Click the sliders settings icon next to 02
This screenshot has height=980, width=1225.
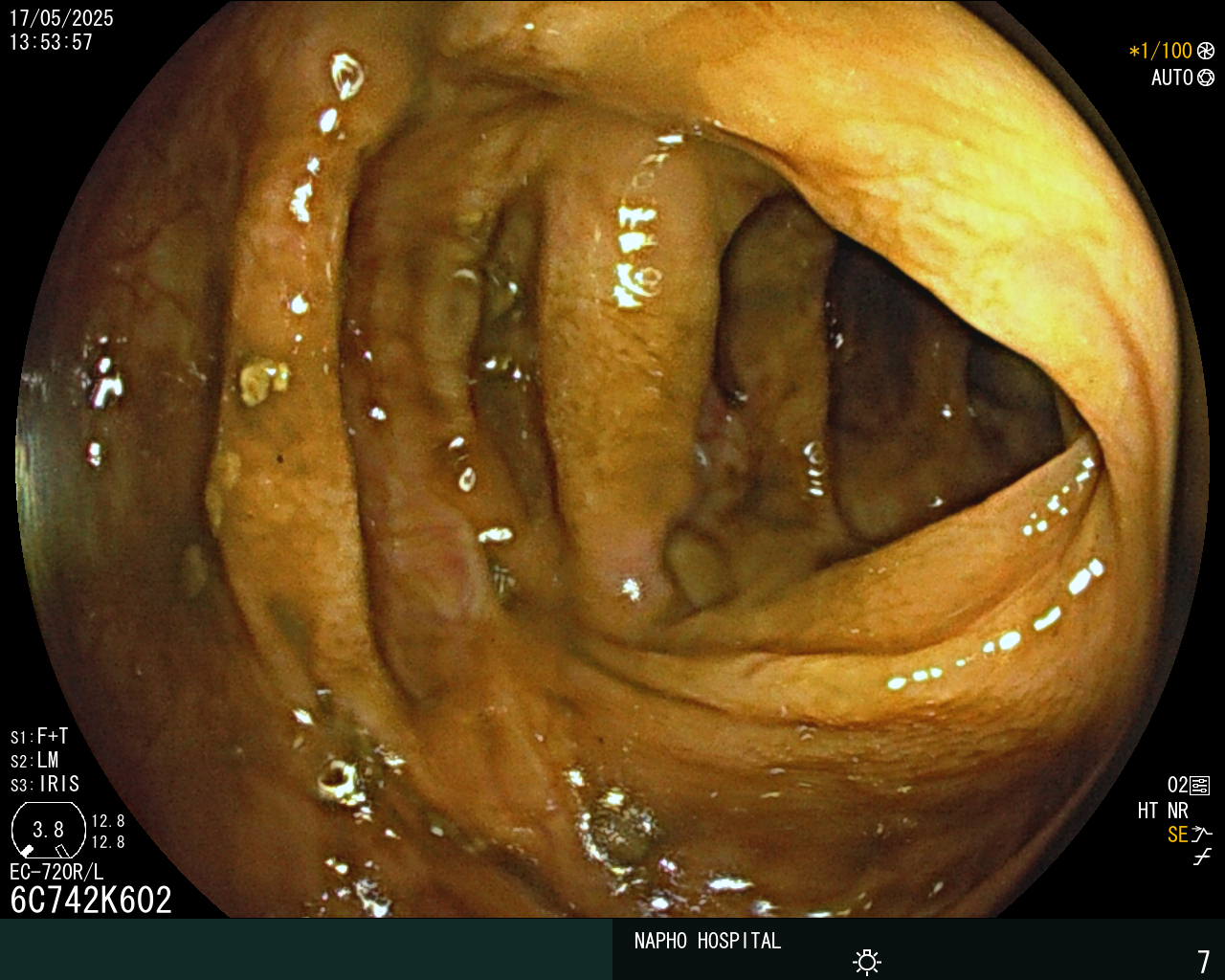pos(1200,786)
